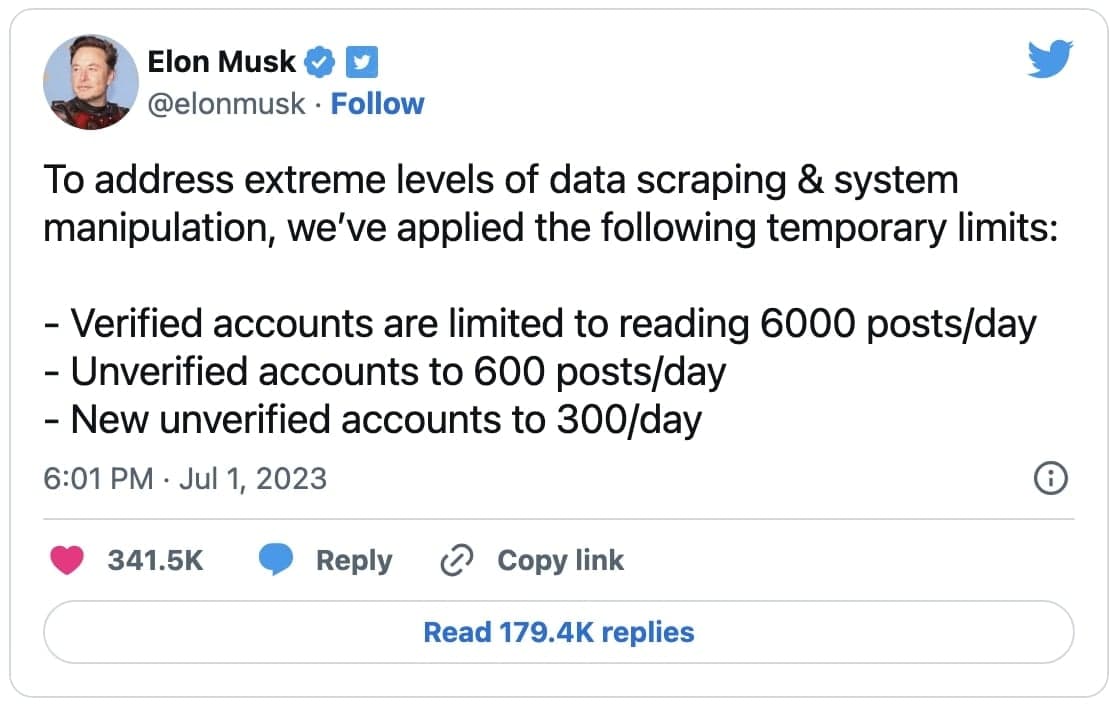Click the New unverified accounts 300/day line
The image size is (1116, 708).
[x=373, y=419]
